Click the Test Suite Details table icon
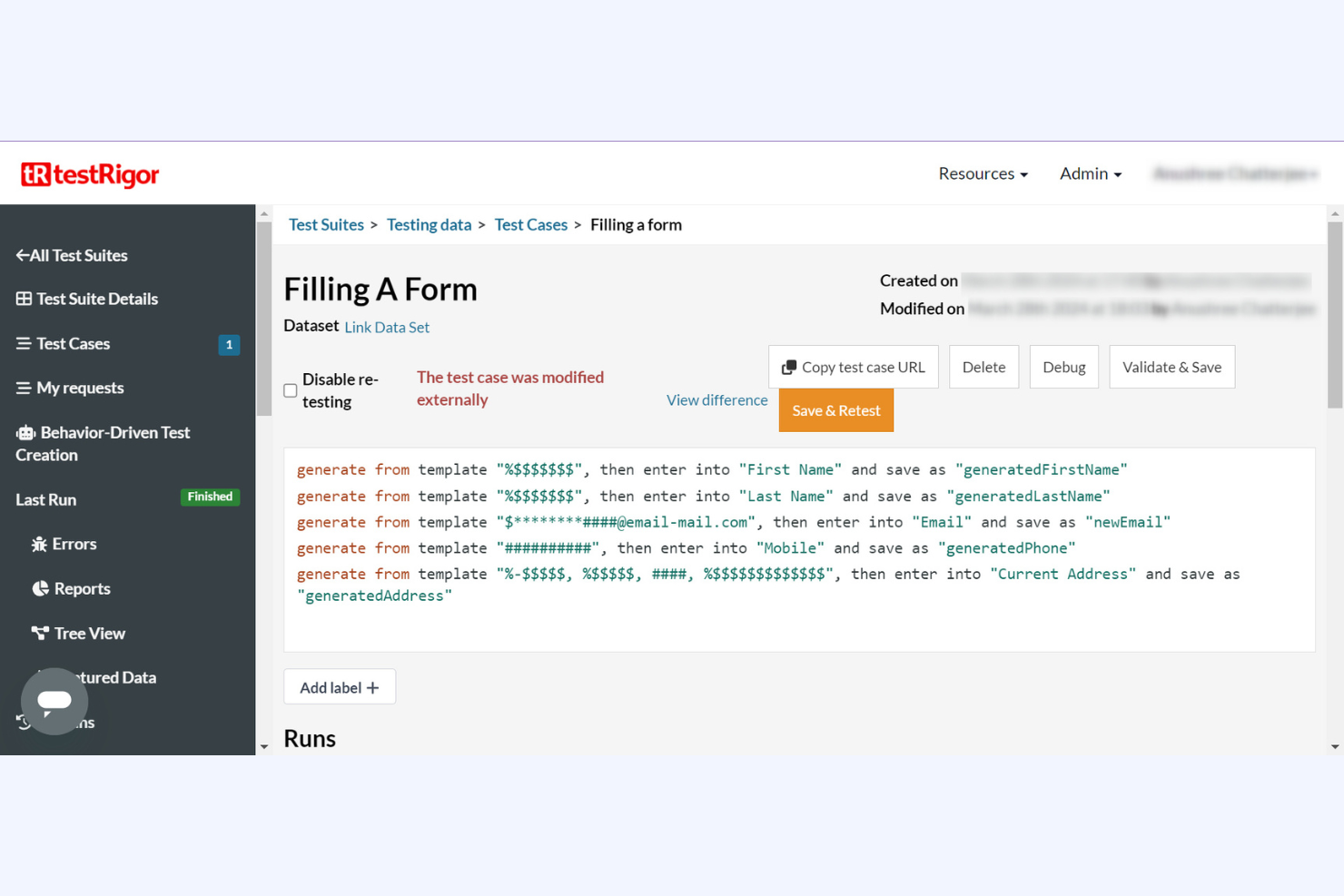 point(24,299)
